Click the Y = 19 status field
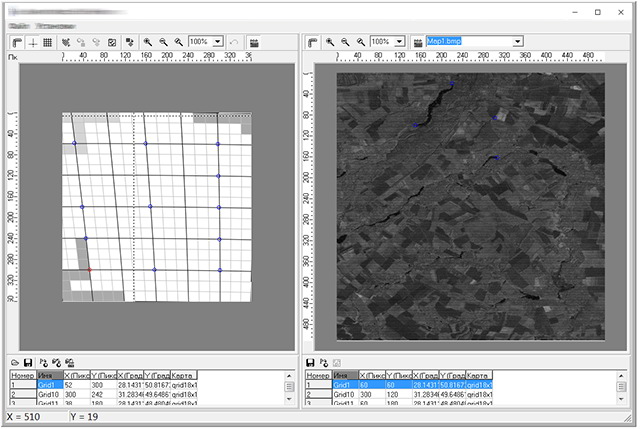 tap(84, 417)
